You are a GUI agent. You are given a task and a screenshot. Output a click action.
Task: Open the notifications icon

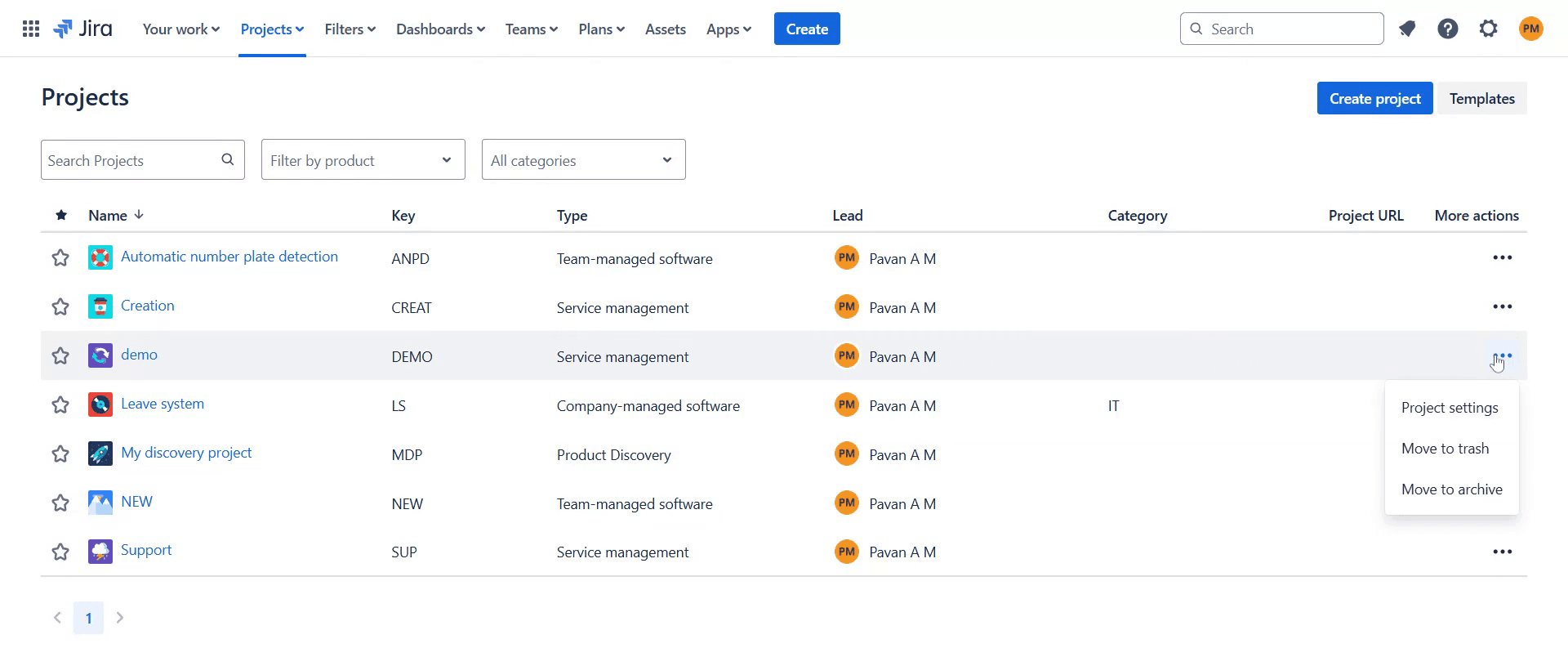[x=1406, y=29]
